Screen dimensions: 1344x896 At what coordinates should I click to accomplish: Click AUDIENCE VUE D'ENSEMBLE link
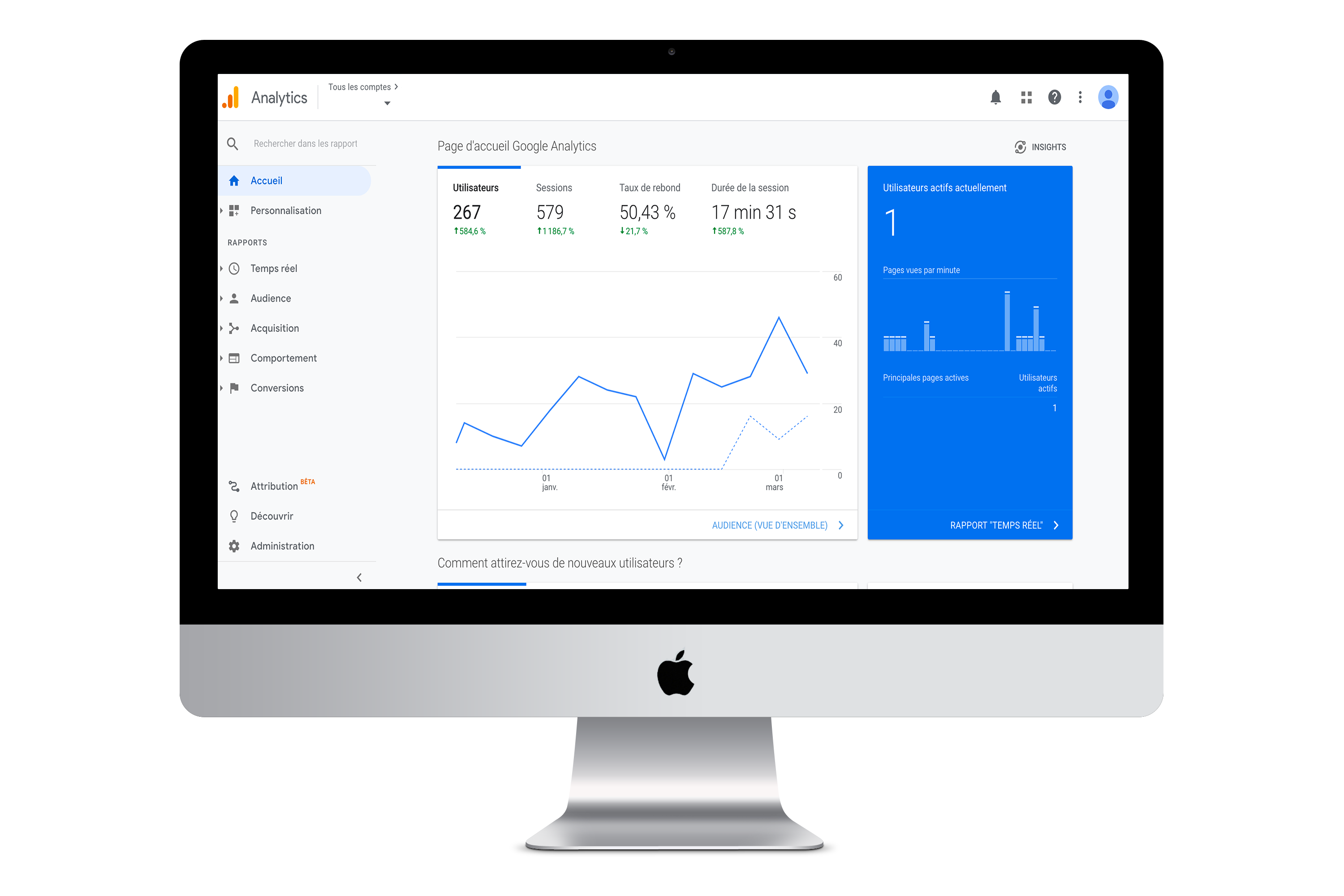pos(769,525)
